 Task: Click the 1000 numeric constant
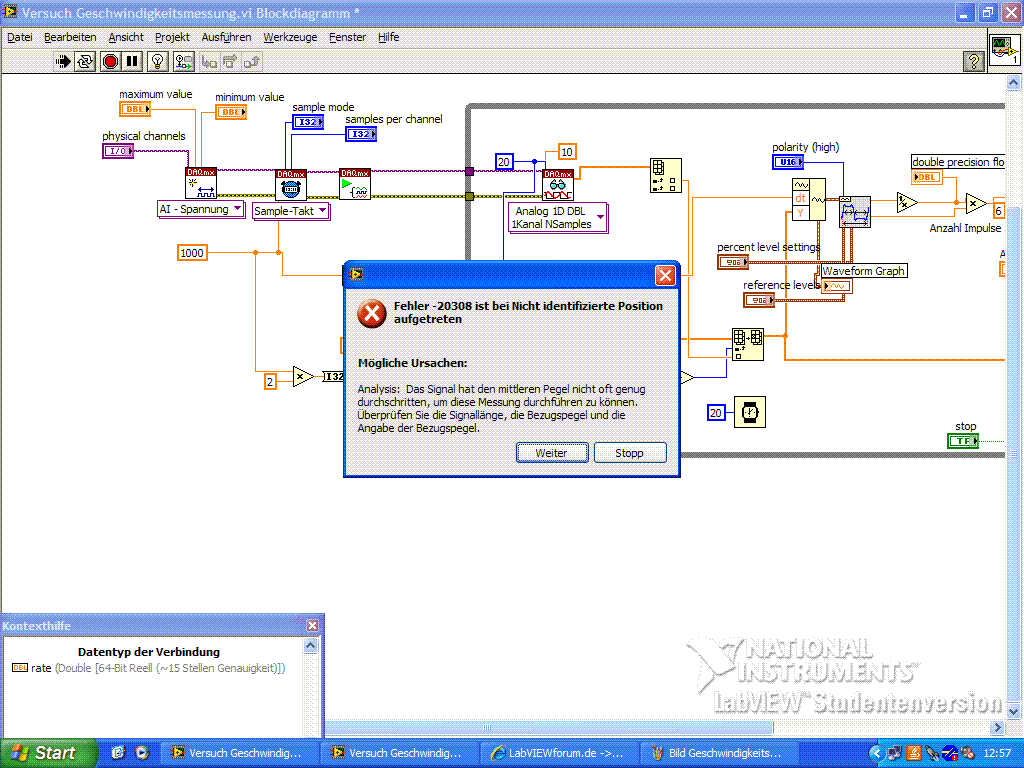pyautogui.click(x=192, y=253)
